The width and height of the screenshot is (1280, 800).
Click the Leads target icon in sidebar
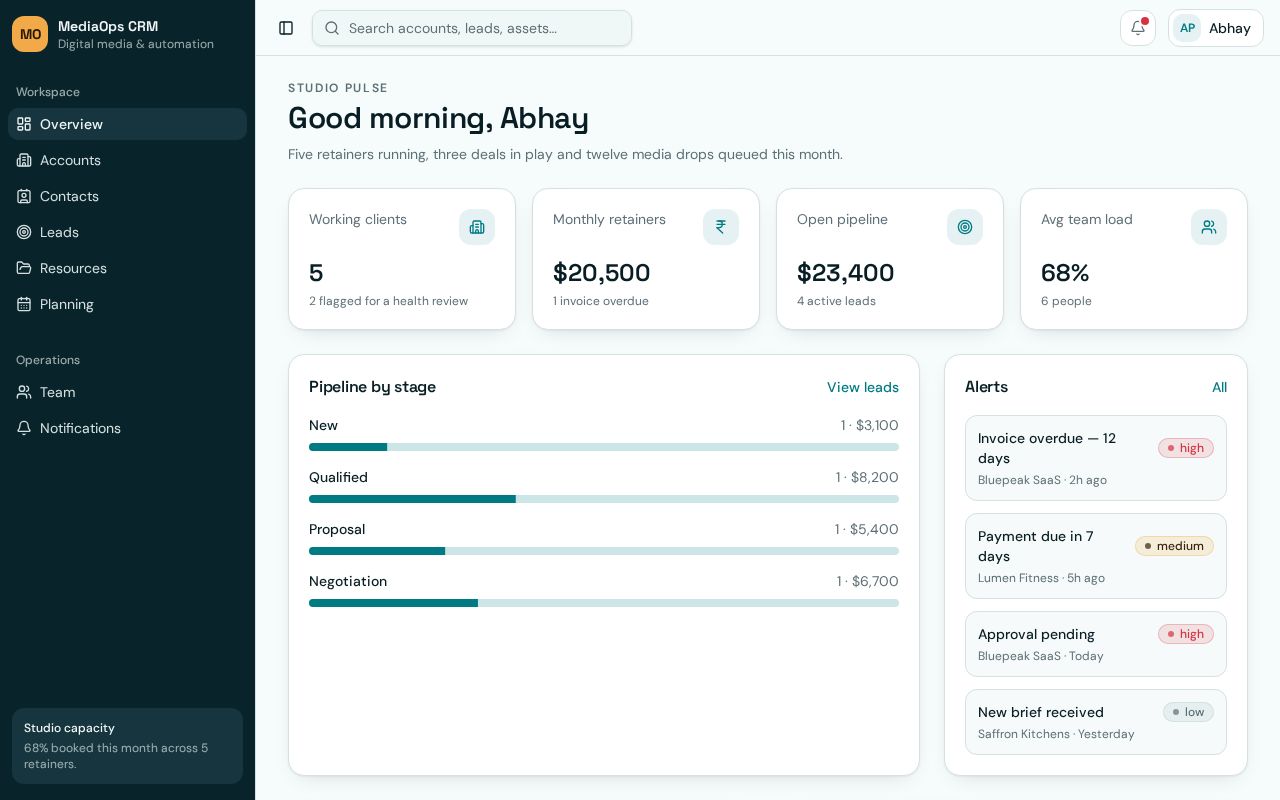pyautogui.click(x=24, y=232)
